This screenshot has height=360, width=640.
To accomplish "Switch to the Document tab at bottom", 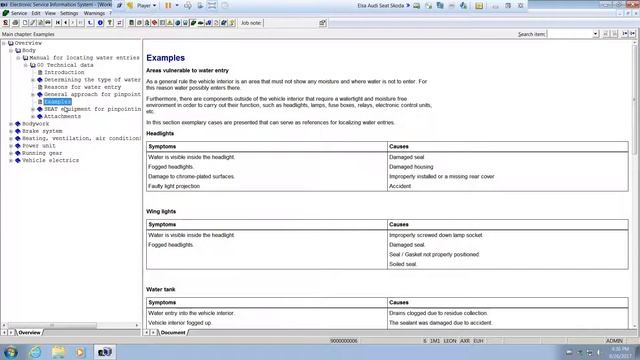I will pos(173,333).
